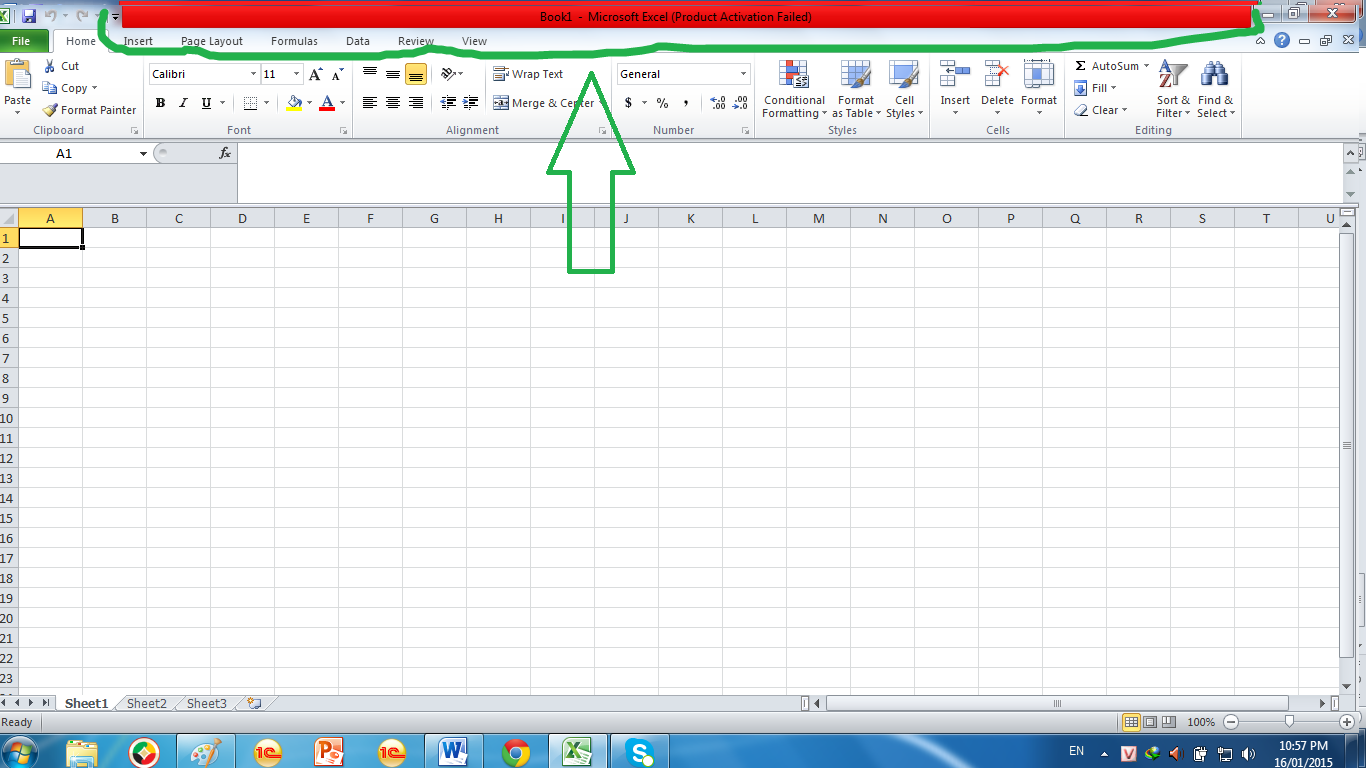The width and height of the screenshot is (1366, 768).
Task: Toggle Wrap Text on selected cell
Action: [x=528, y=74]
